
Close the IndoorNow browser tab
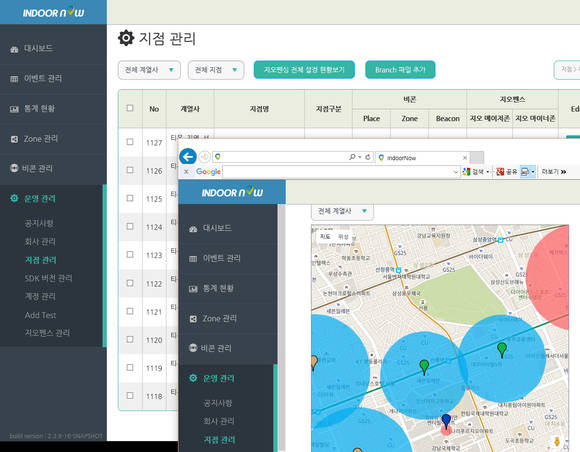465,158
